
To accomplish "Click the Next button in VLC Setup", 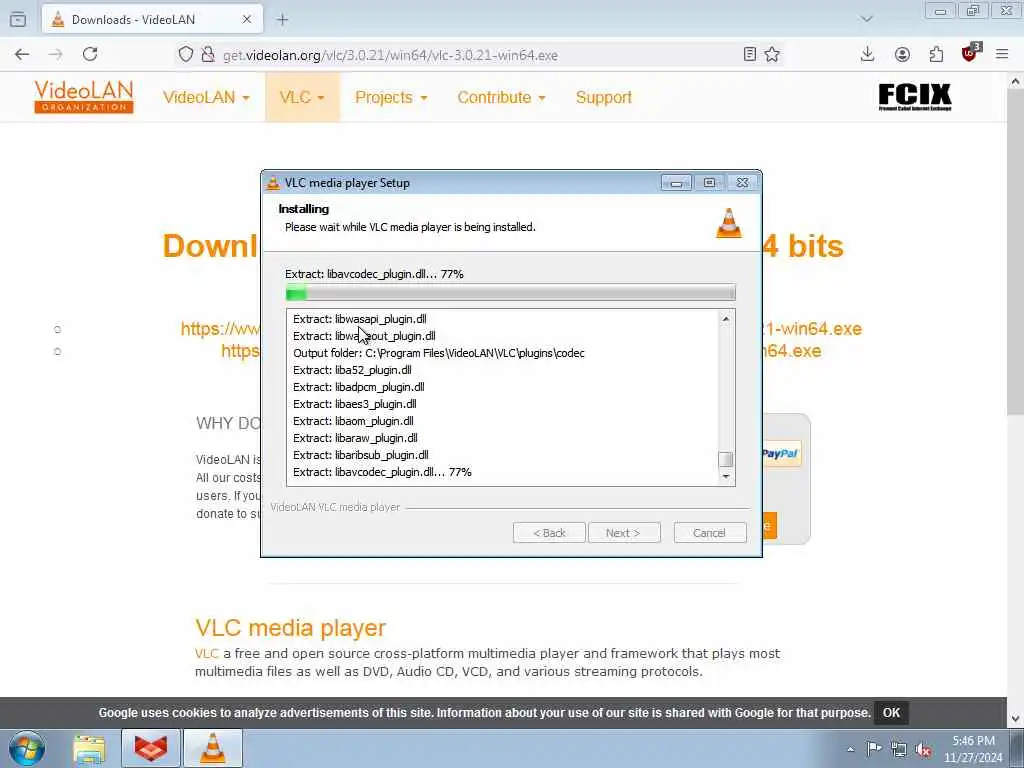I will (624, 533).
